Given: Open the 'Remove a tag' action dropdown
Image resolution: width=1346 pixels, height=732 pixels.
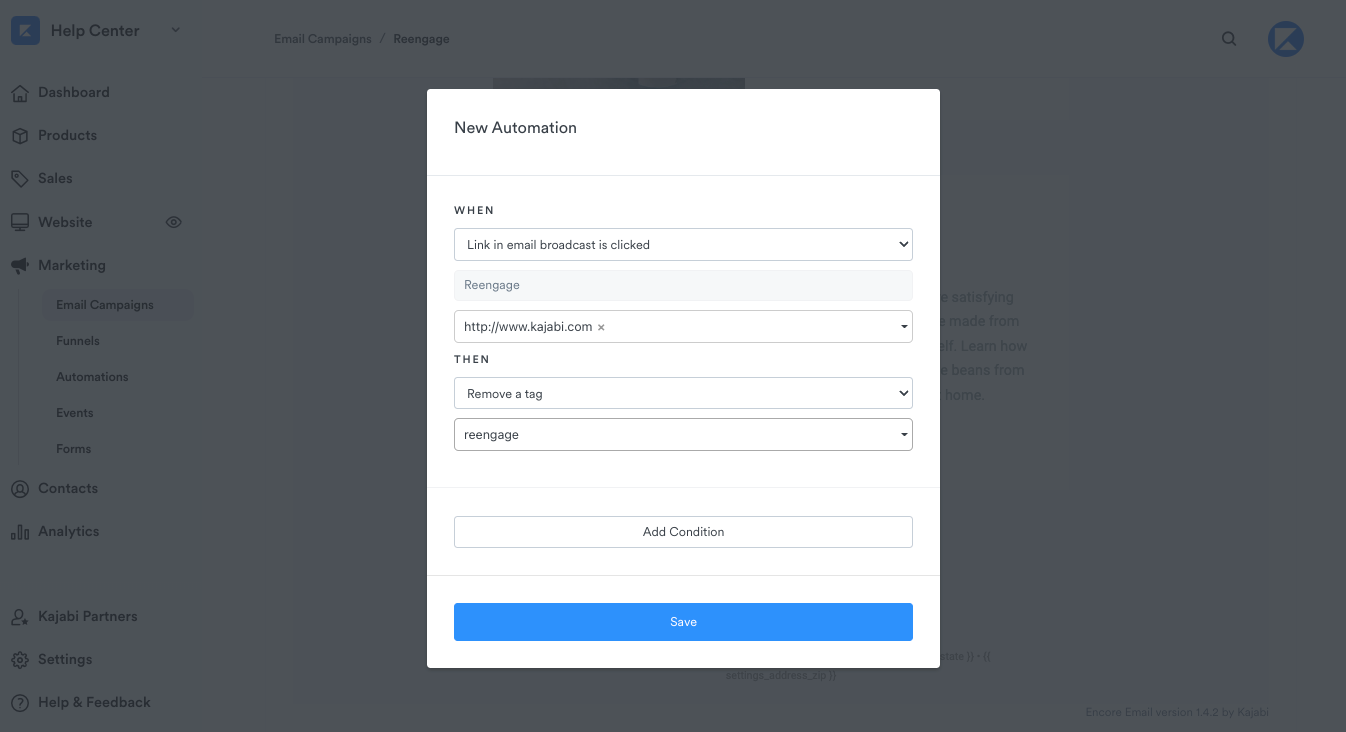Looking at the screenshot, I should (x=683, y=393).
